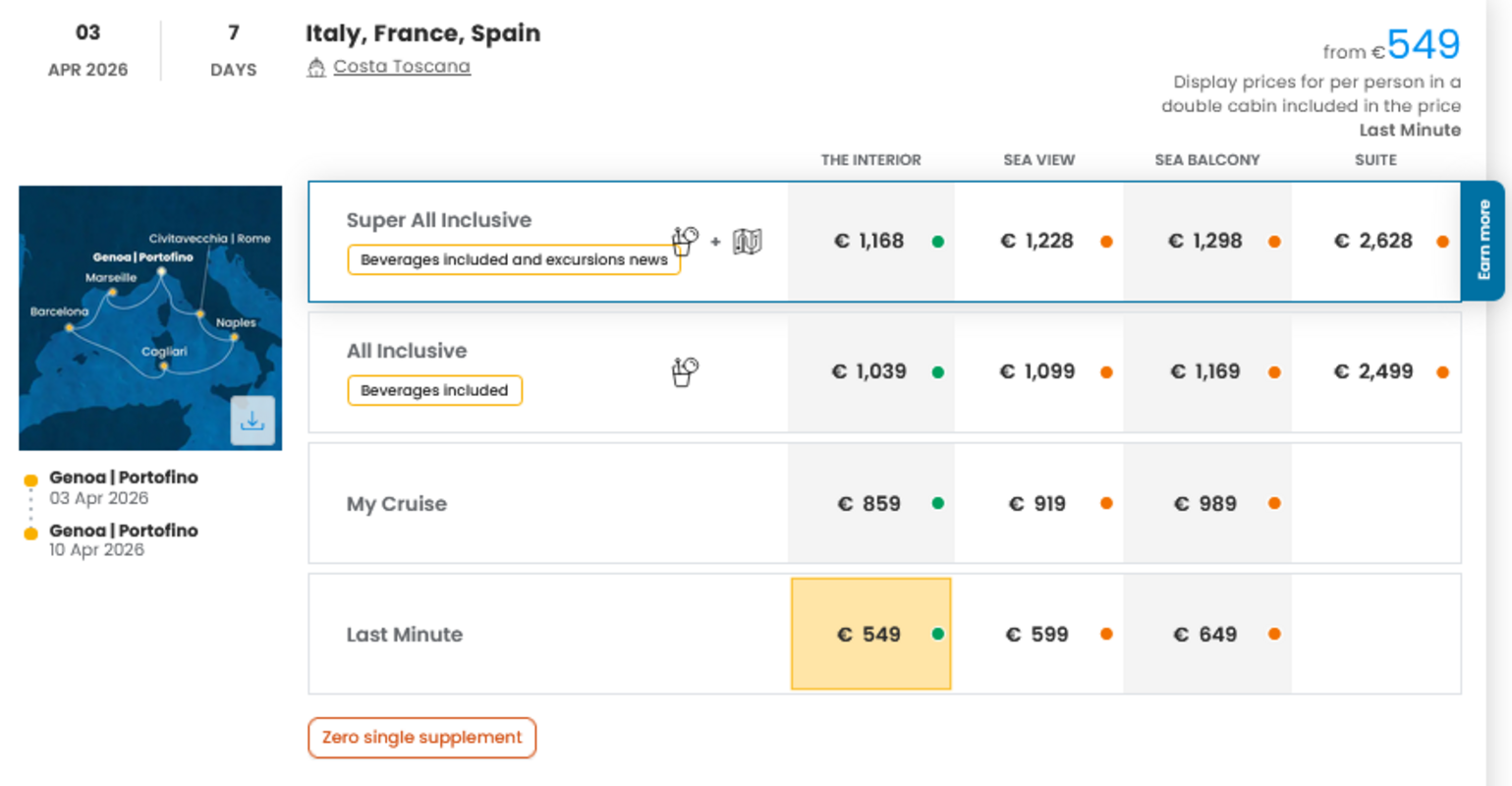Click green availability dot for Last Minute interior
This screenshot has height=786, width=1512.
938,635
